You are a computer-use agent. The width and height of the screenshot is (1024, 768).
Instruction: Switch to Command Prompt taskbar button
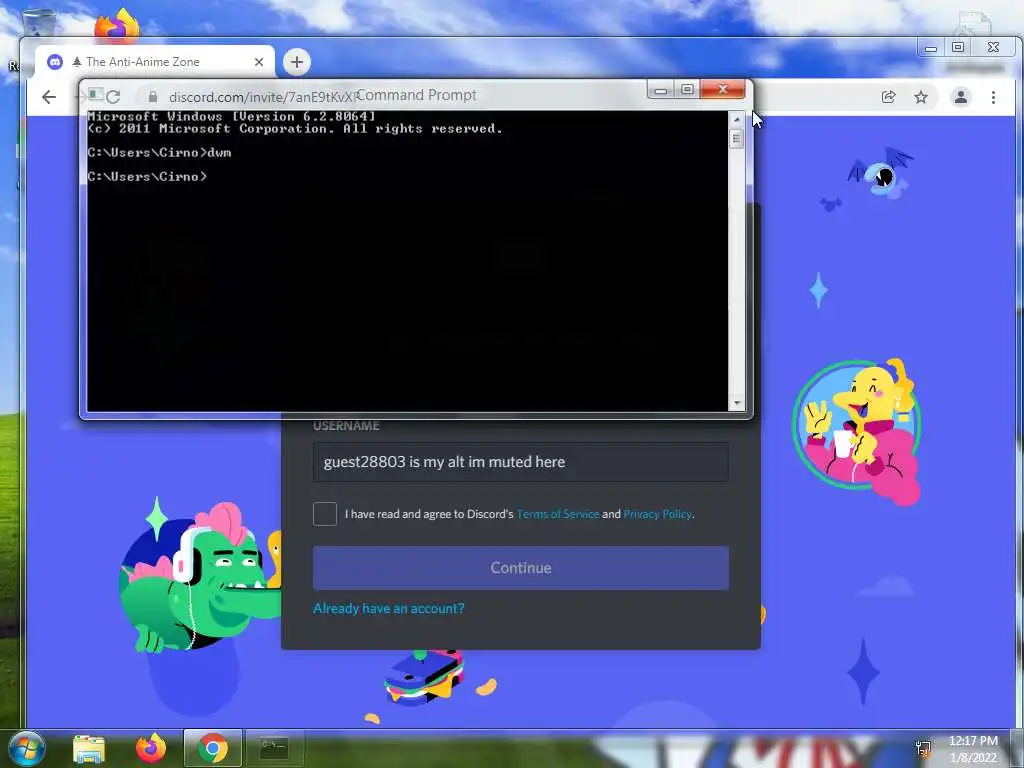275,748
